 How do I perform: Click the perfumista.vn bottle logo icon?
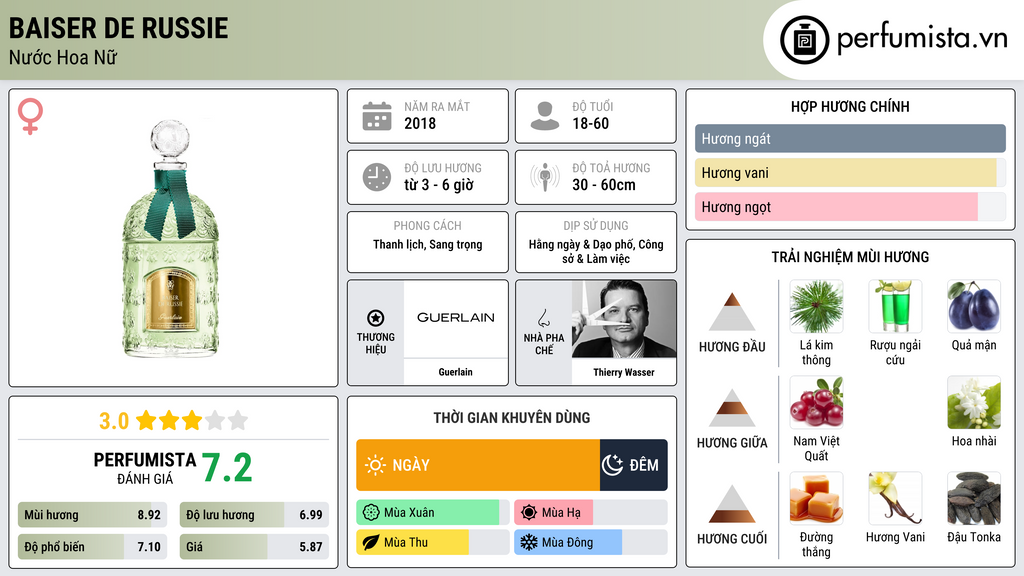804,39
